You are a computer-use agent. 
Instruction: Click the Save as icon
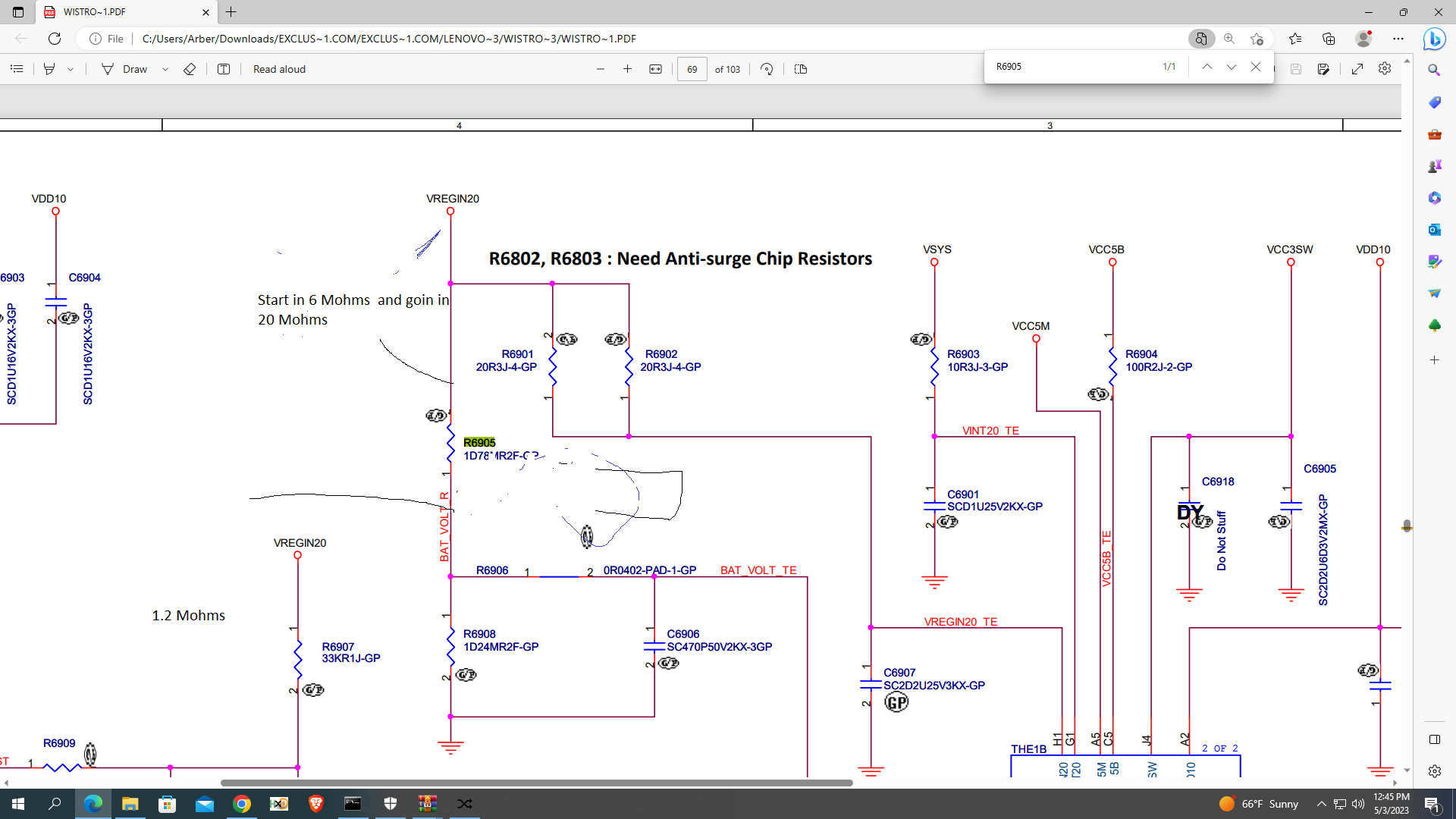click(1323, 69)
